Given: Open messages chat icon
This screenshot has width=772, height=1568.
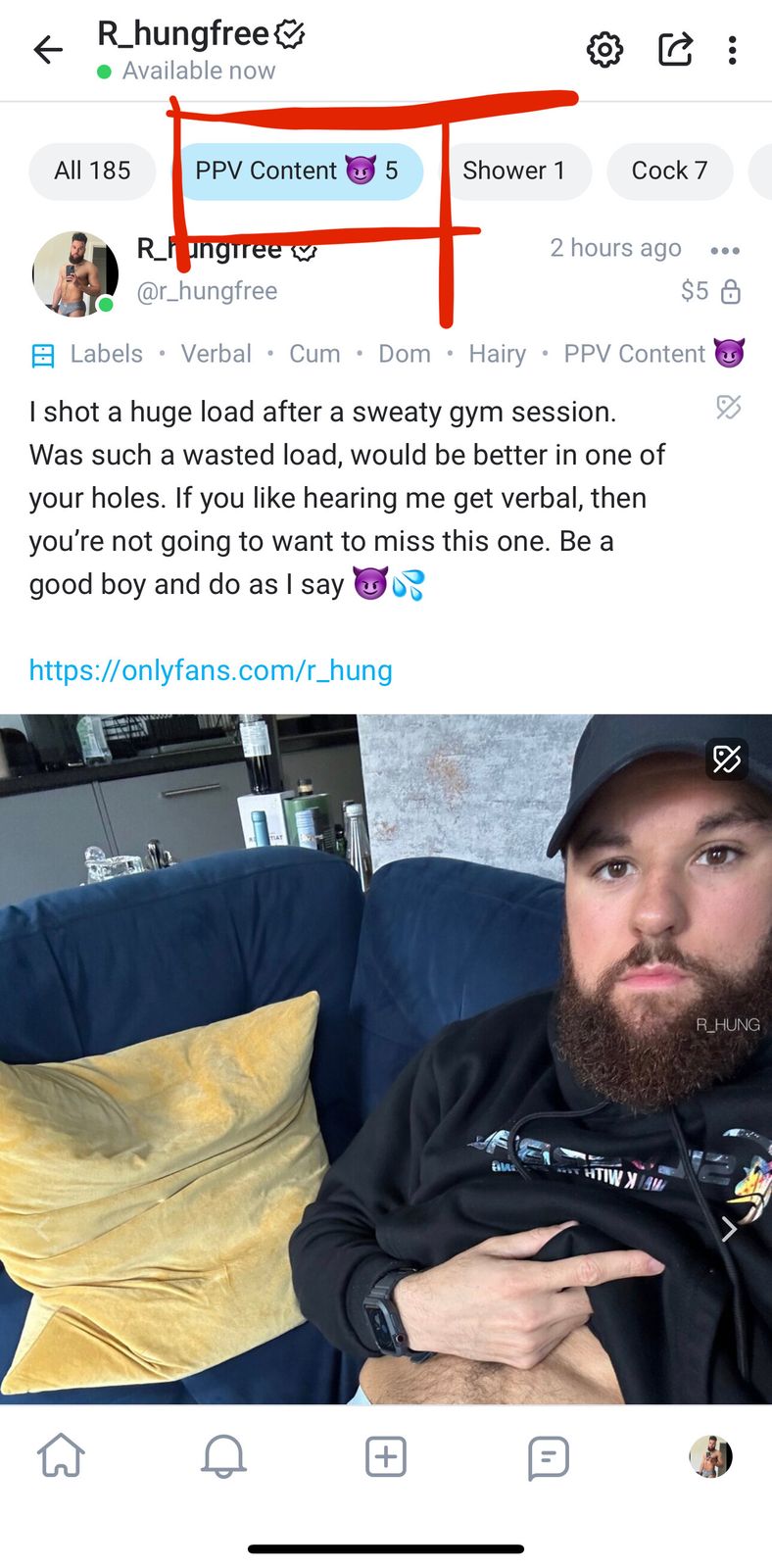Looking at the screenshot, I should pos(548,1457).
